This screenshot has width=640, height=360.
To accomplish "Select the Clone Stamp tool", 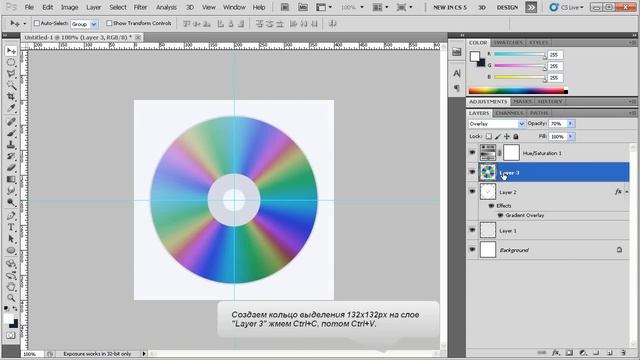I will (x=11, y=144).
